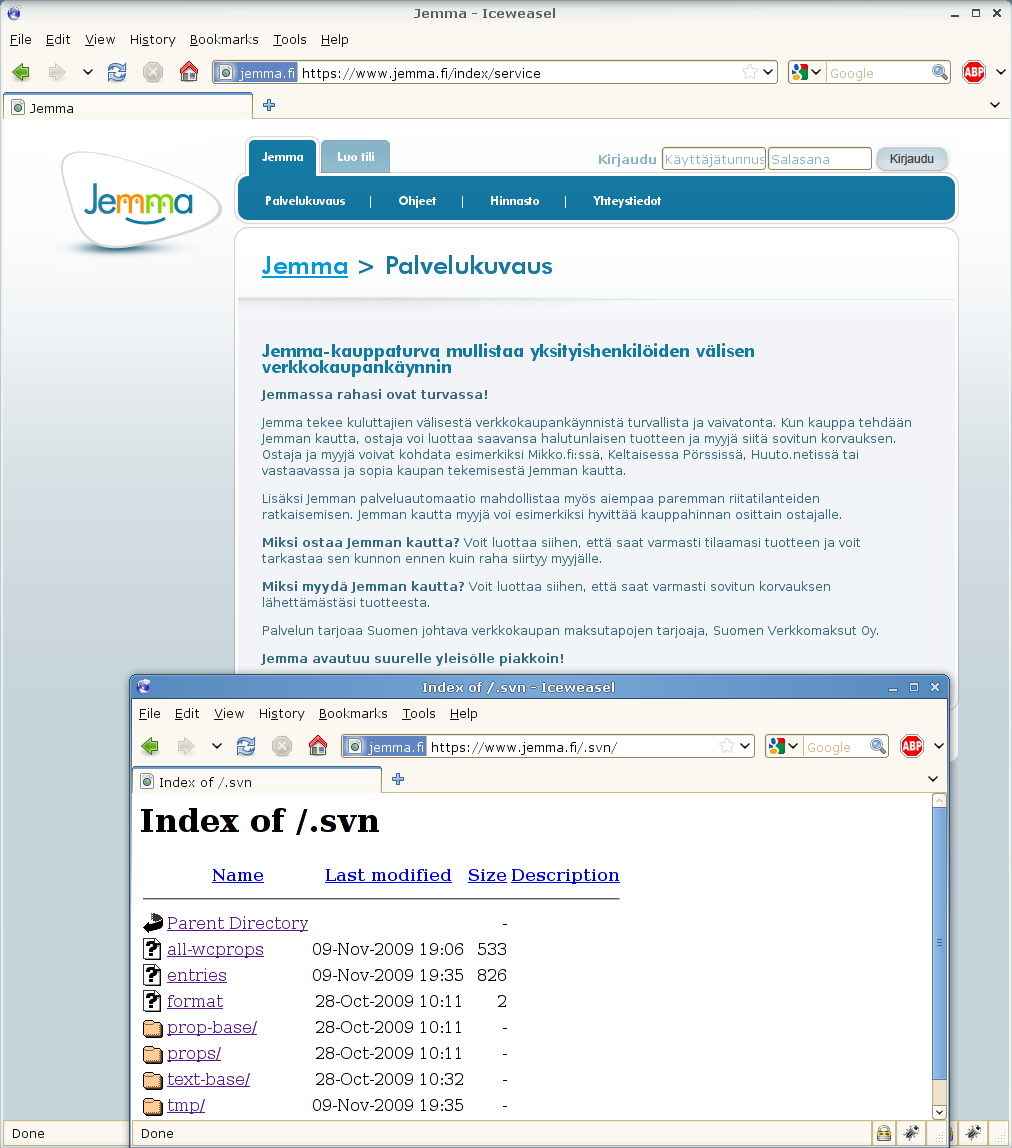The width and height of the screenshot is (1012, 1148).
Task: Click the padlock icon in the status bar
Action: pyautogui.click(x=884, y=1133)
